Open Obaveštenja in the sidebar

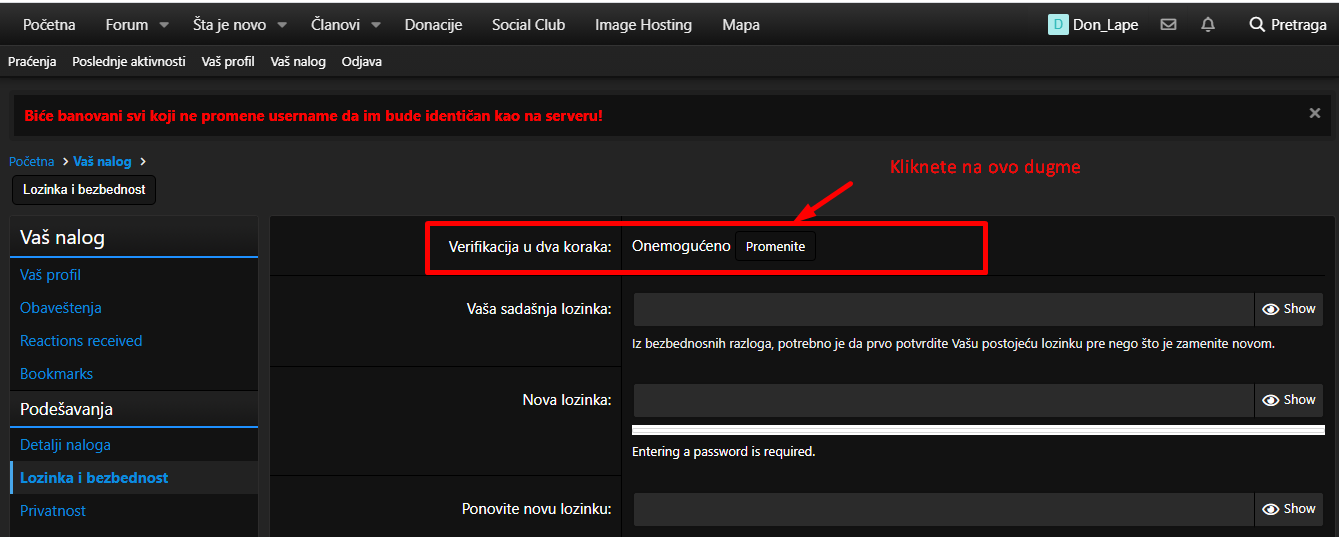click(x=61, y=308)
